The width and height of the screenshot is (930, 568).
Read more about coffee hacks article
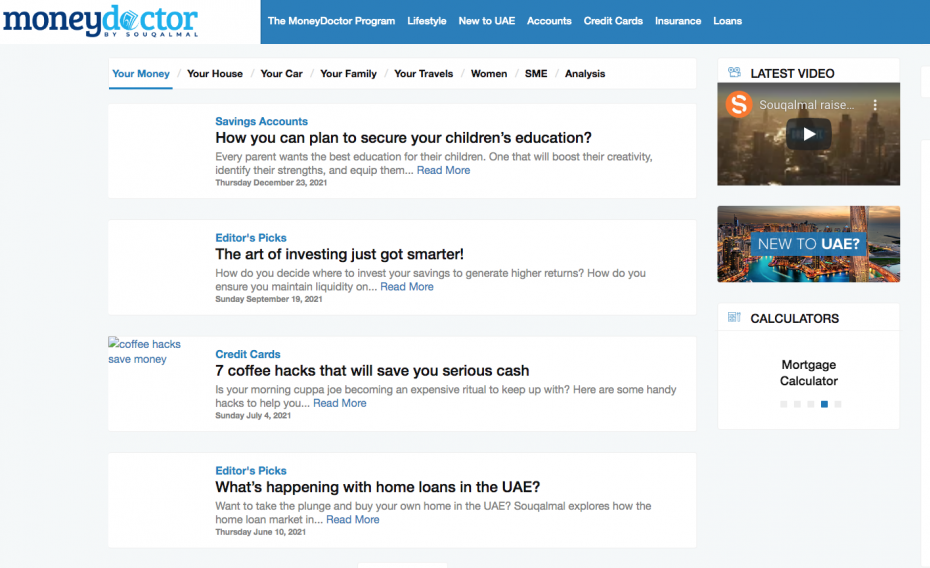(340, 403)
